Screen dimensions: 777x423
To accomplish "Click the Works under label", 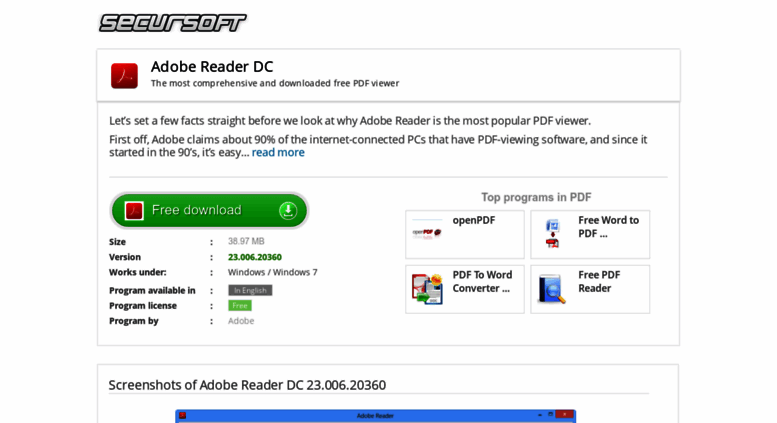I will point(138,272).
